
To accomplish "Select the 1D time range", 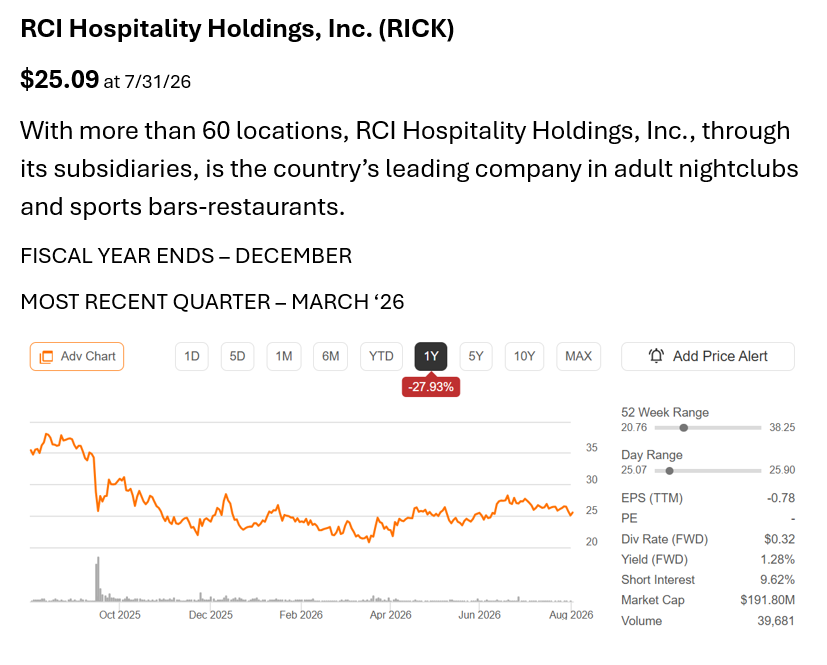I will point(191,356).
